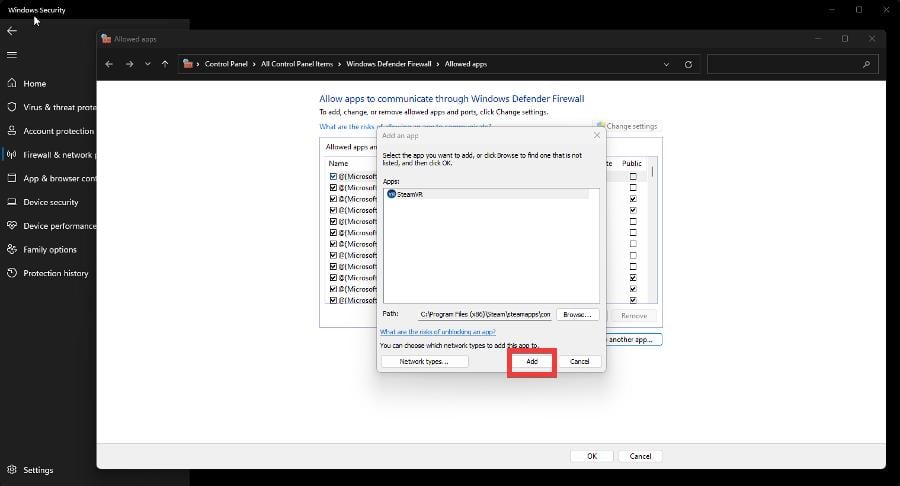900x486 pixels.
Task: Toggle second app's name checkbox in list
Action: [x=333, y=188]
